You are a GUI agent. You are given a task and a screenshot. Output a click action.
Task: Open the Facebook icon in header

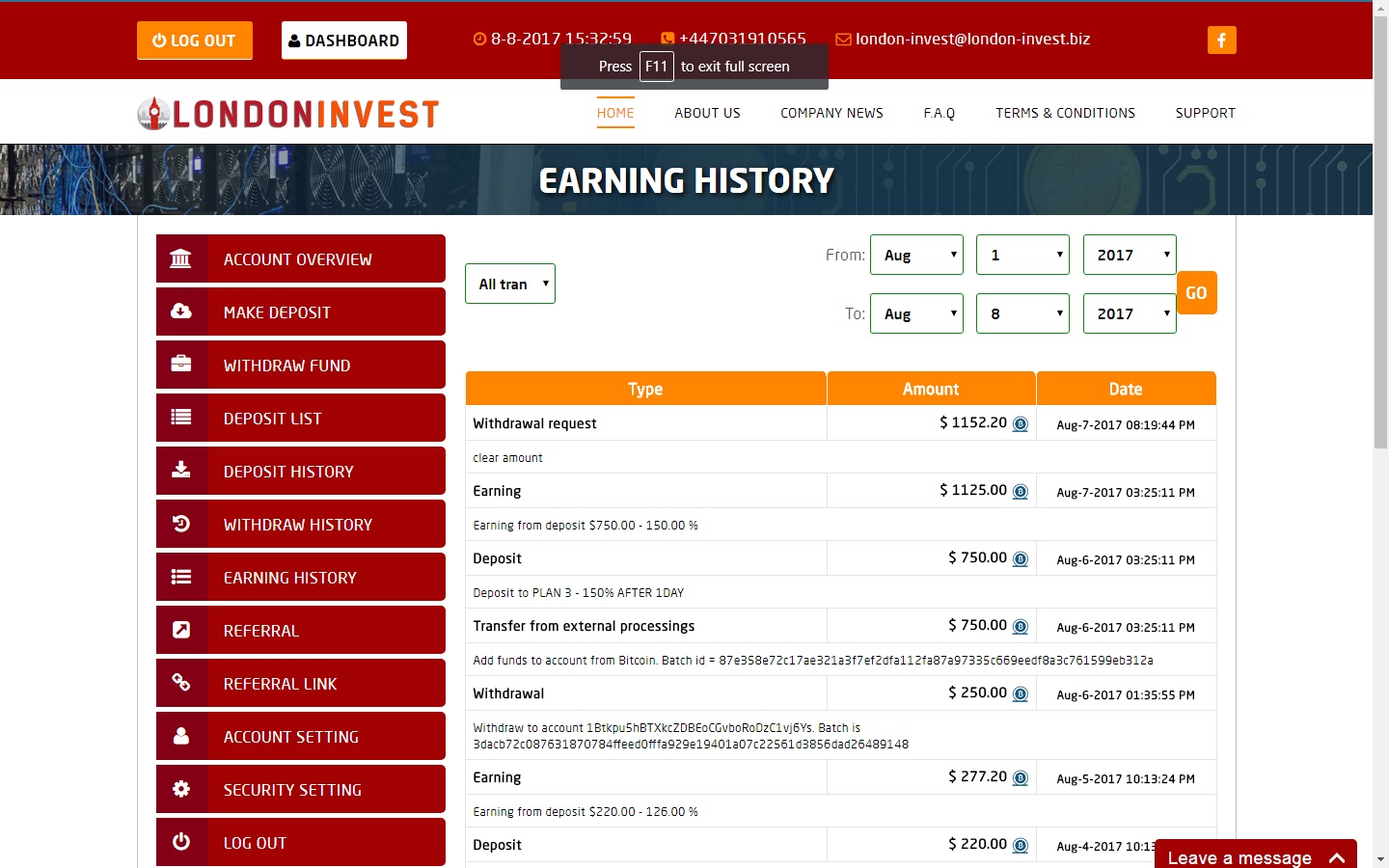[1221, 40]
